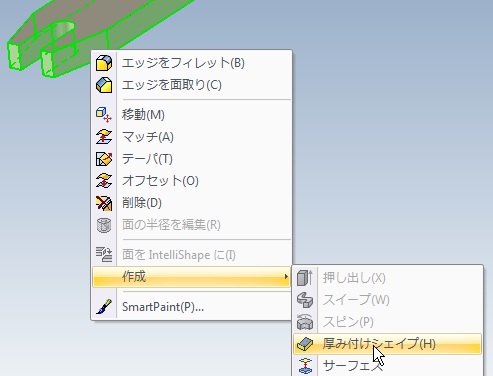This screenshot has width=493, height=376.
Task: Select オフセット(O) from context menu
Action: coord(192,181)
